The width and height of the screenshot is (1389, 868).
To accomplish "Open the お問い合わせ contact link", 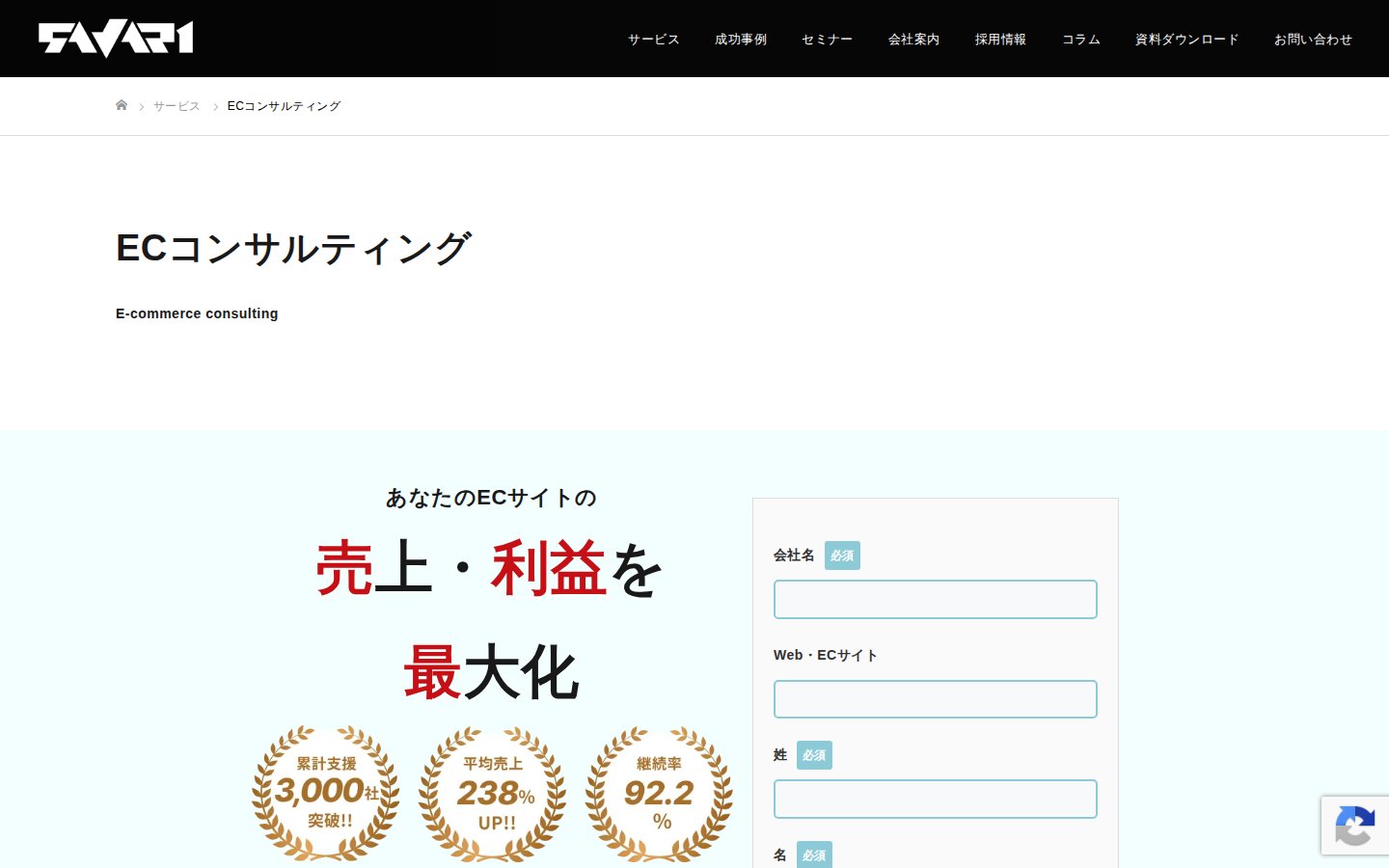I will [x=1313, y=40].
